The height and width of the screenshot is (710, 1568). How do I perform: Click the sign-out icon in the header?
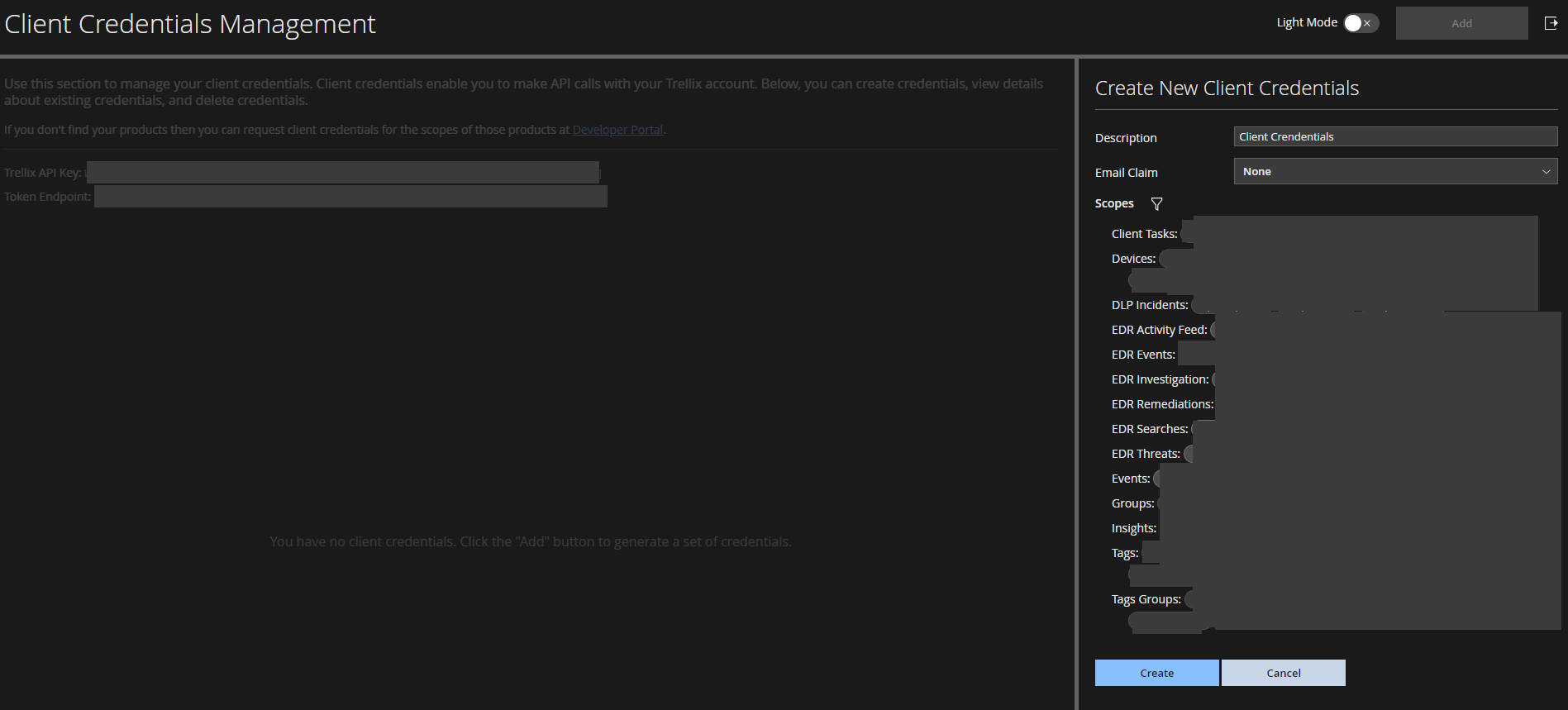(1551, 23)
